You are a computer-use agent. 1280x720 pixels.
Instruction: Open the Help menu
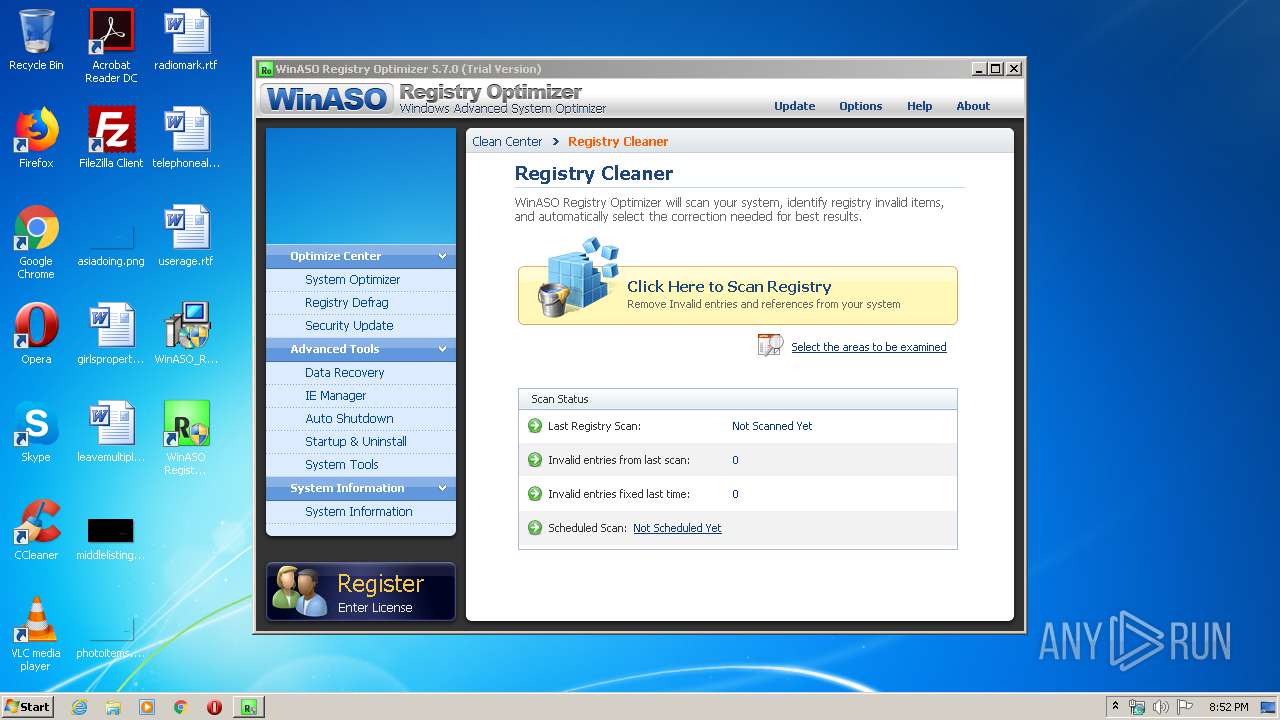(920, 106)
